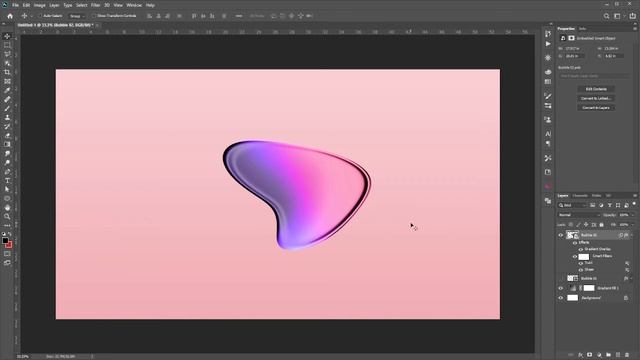Open the Adjustments panel sun icon
The image size is (640, 360).
tap(548, 58)
